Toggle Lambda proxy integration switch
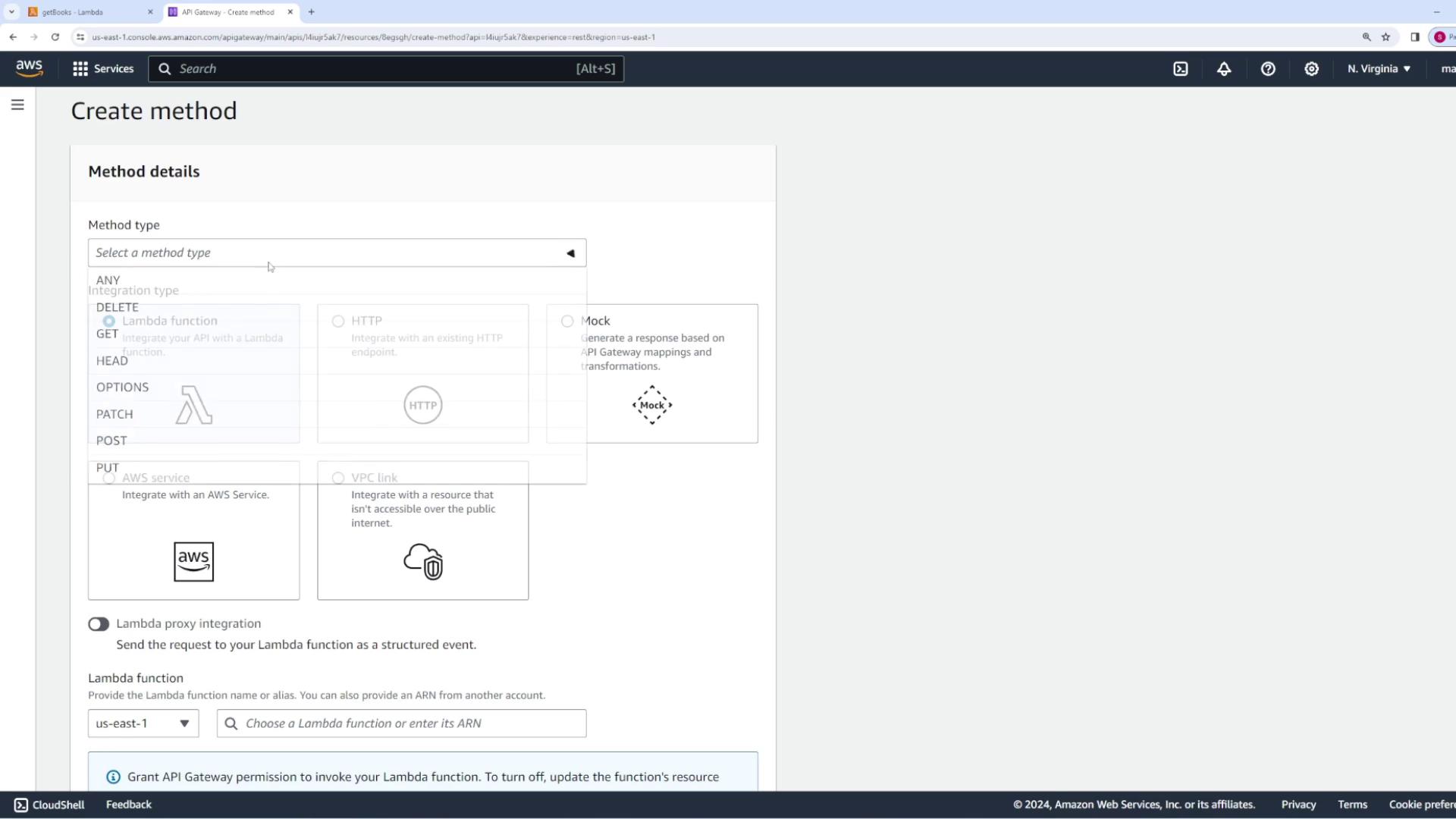This screenshot has height=819, width=1456. point(99,624)
